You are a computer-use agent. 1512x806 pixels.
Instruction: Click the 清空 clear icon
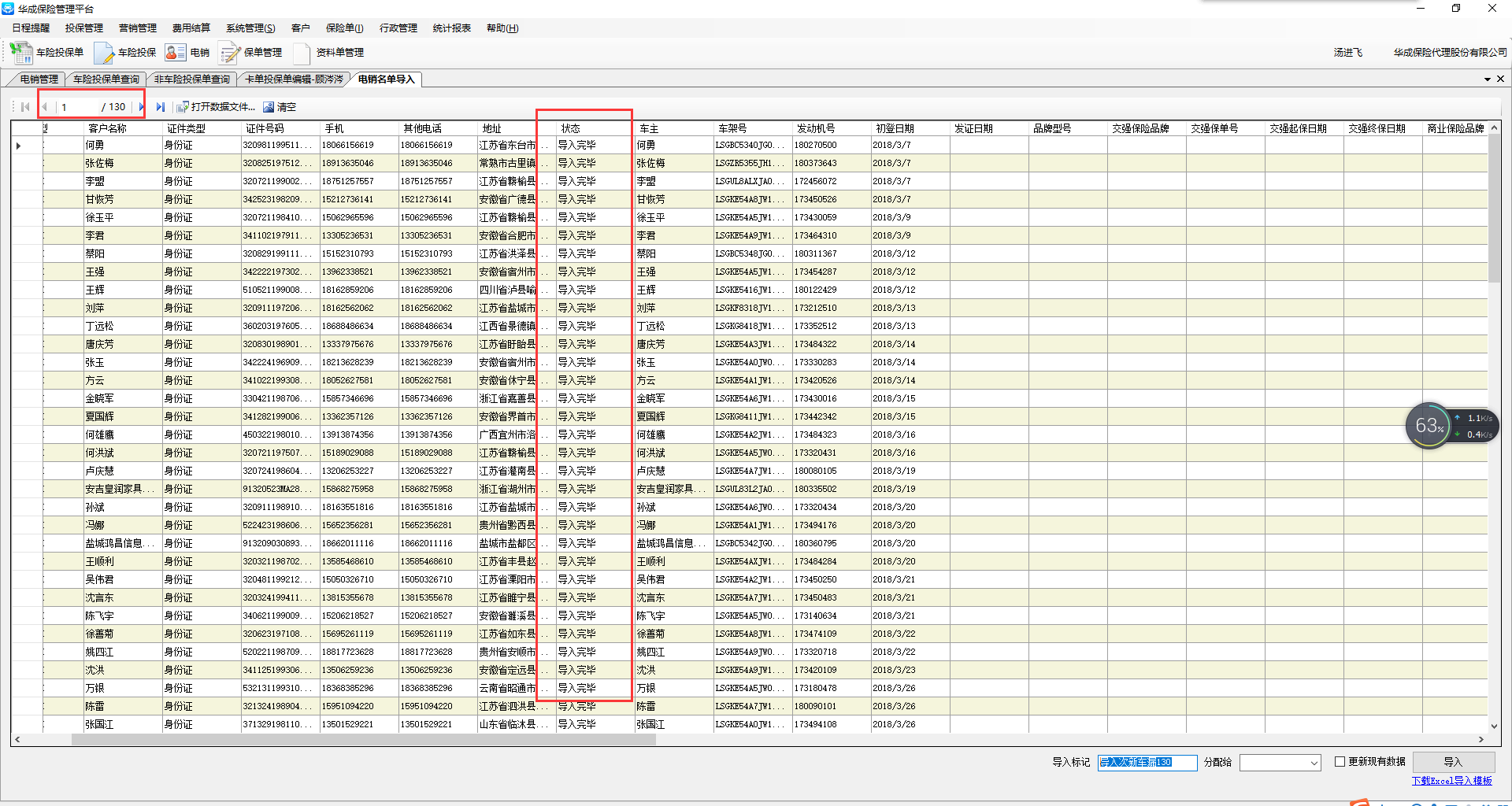269,107
